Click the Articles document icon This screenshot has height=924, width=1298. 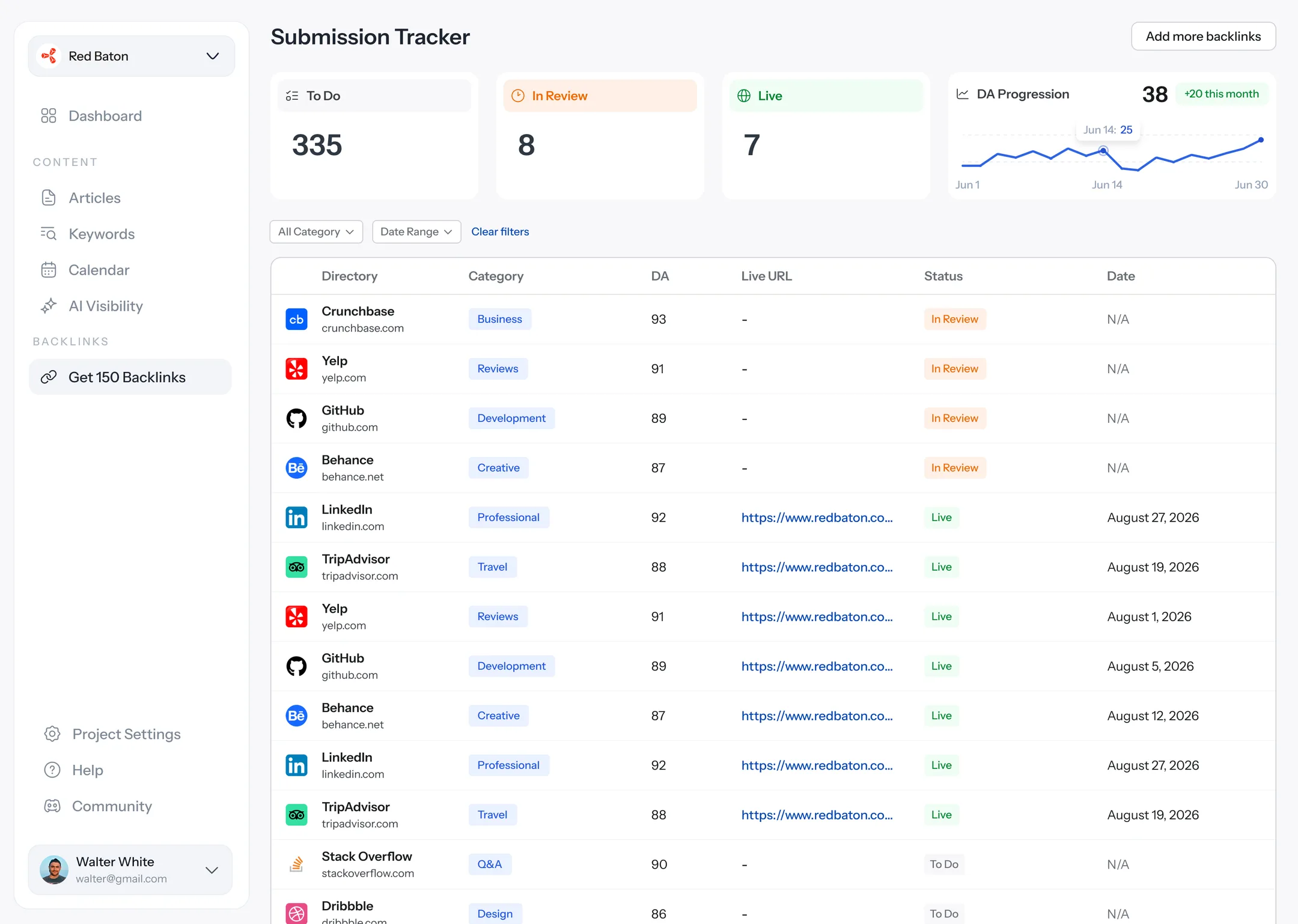pos(49,198)
